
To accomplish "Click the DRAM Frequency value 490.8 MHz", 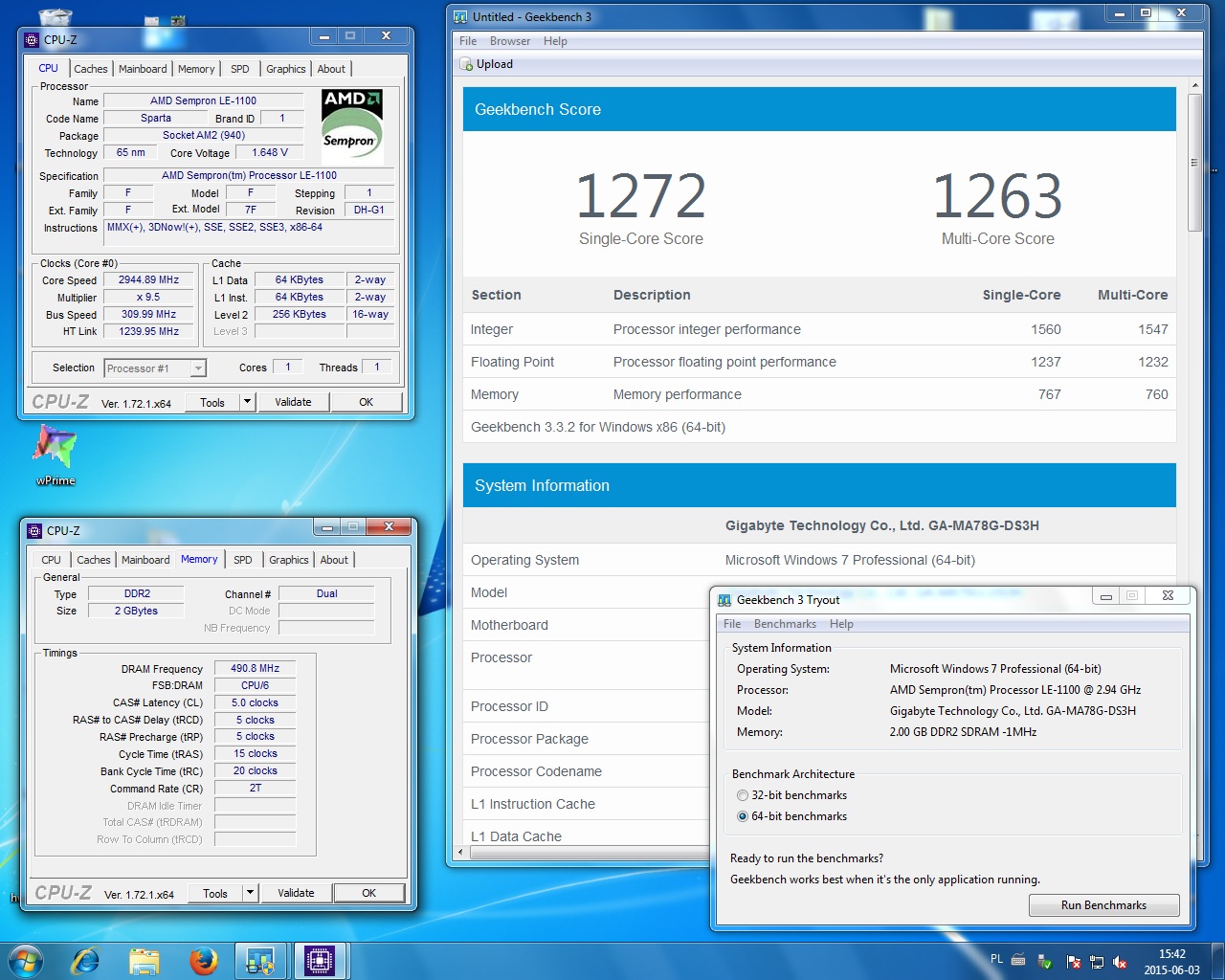I will click(x=255, y=669).
